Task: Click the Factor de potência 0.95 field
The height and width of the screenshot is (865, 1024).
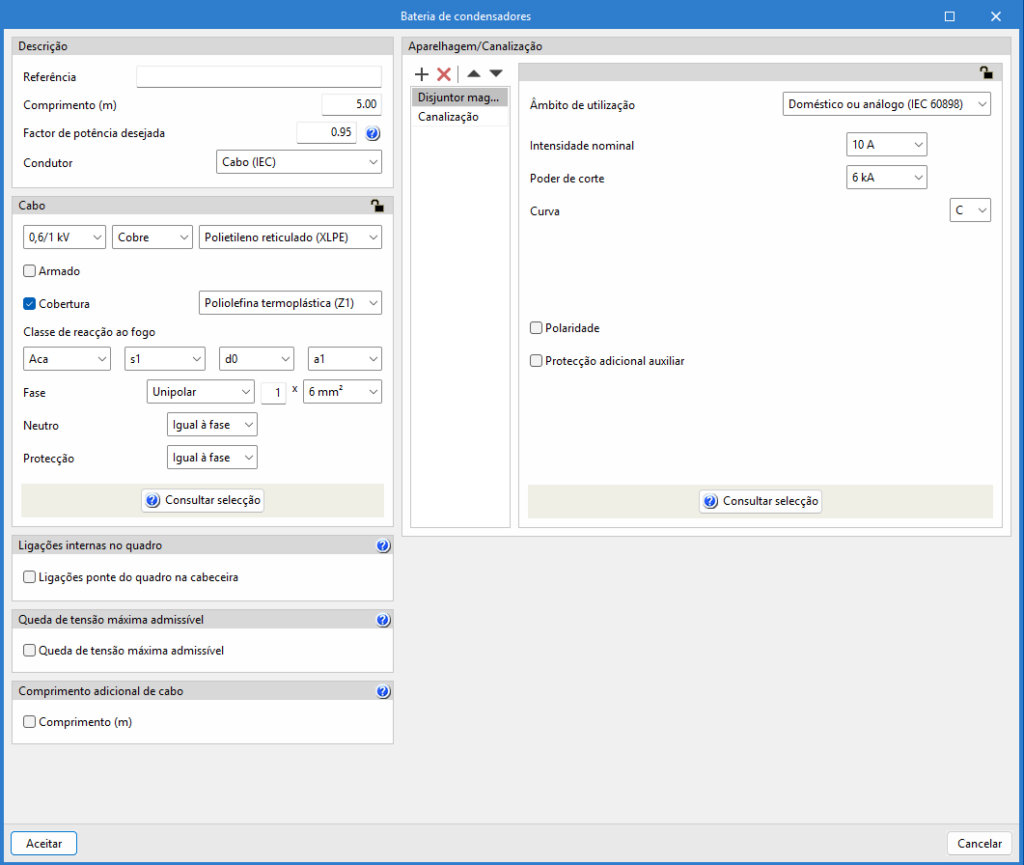Action: click(x=327, y=133)
